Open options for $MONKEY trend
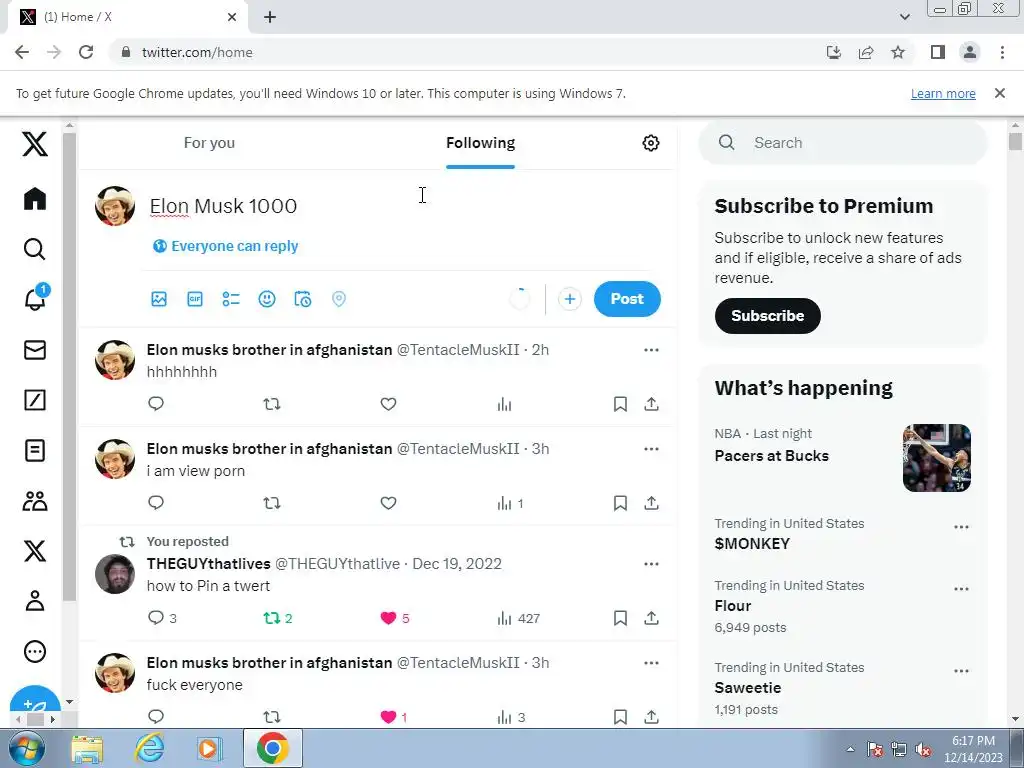 [961, 527]
